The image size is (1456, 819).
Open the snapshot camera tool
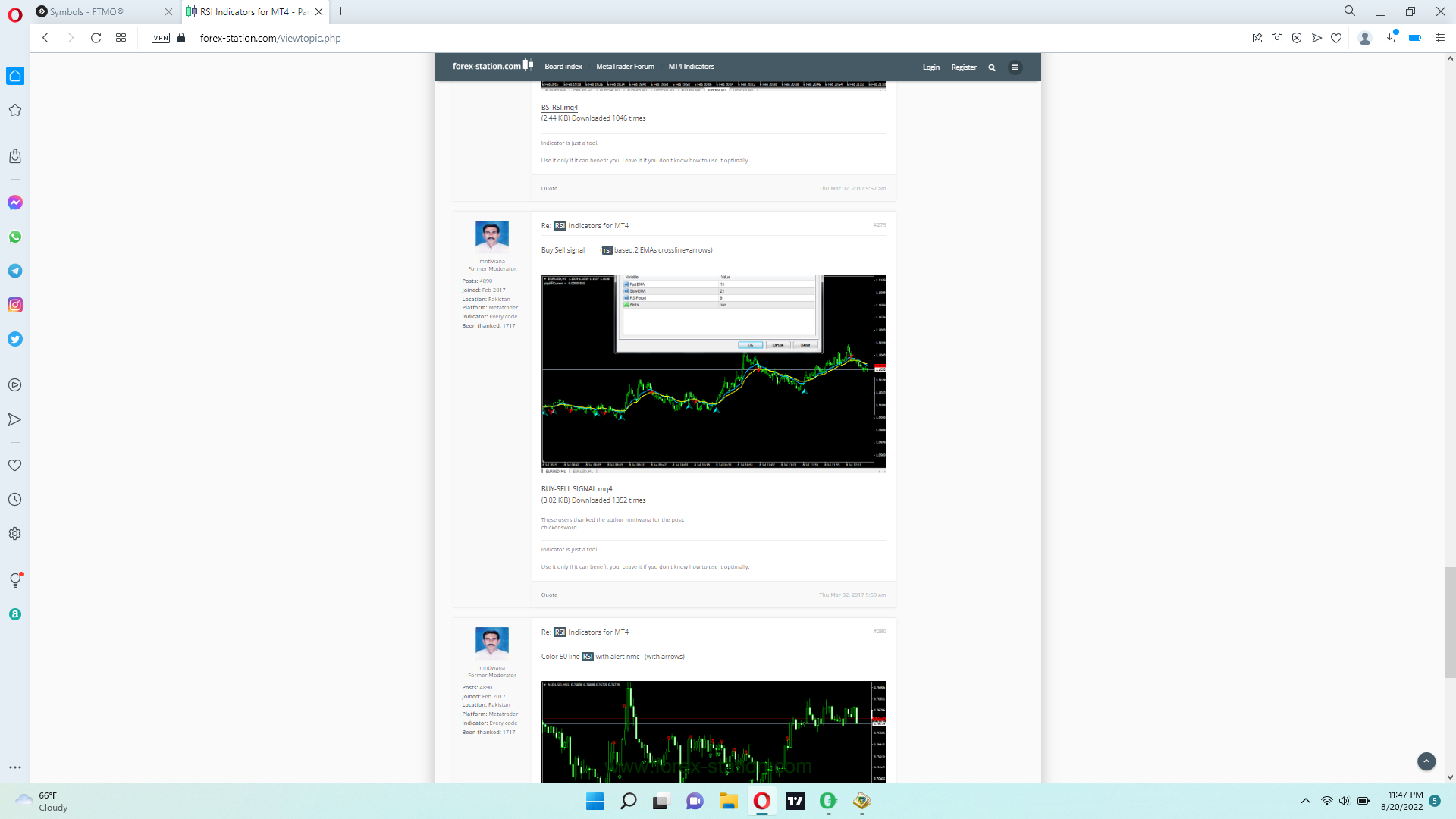tap(1277, 38)
